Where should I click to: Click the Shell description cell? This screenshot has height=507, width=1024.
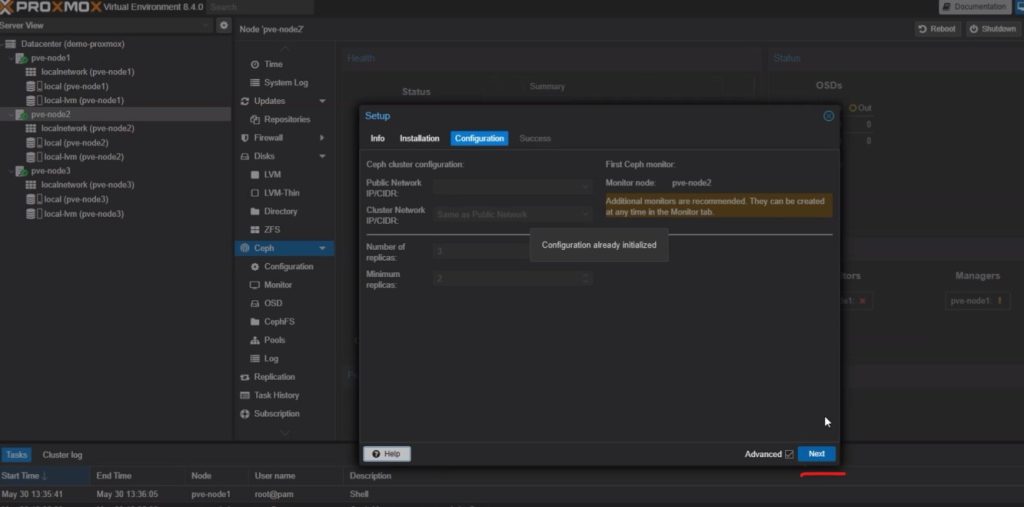click(359, 495)
